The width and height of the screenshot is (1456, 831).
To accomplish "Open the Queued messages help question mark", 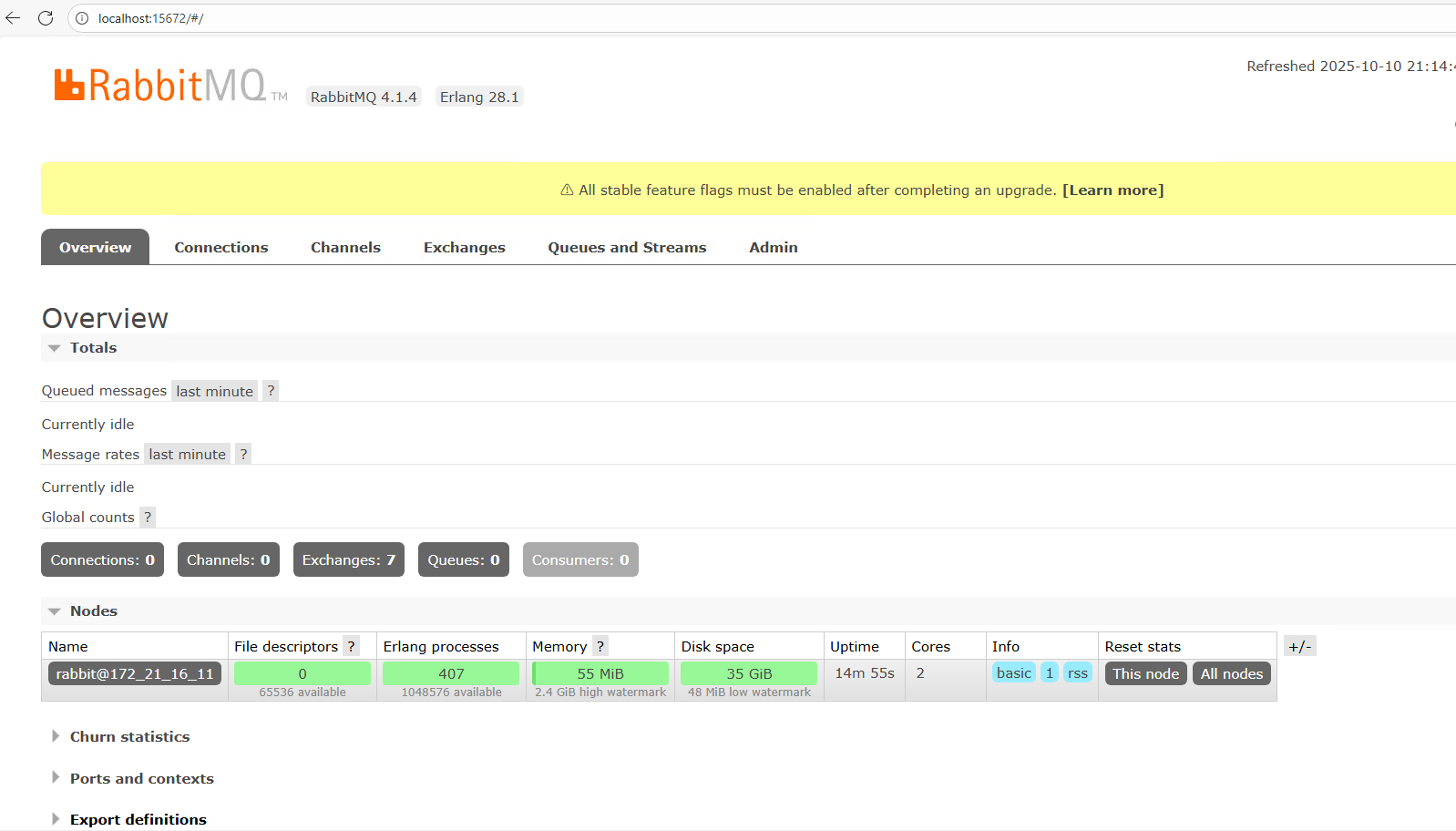I will point(271,391).
